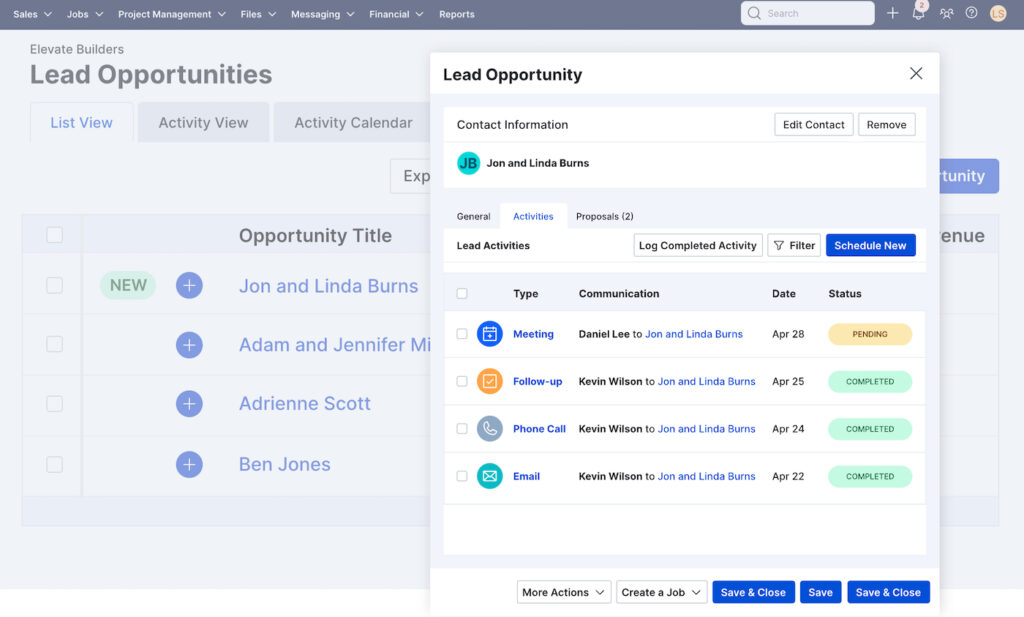Switch to the General tab
The height and width of the screenshot is (617, 1024).
473,216
